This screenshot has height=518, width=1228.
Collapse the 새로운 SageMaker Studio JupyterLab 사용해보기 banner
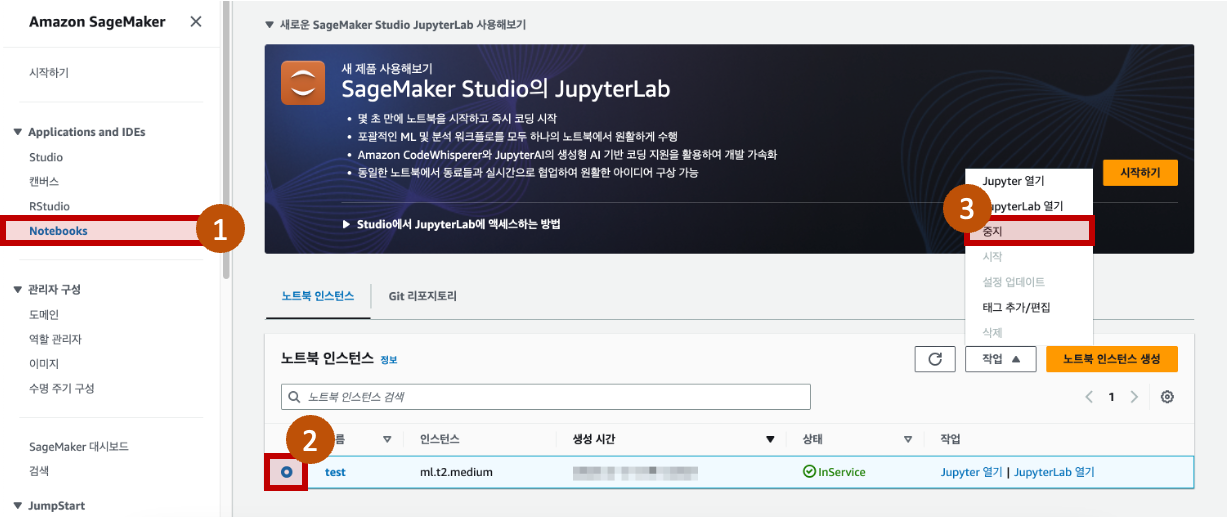tap(268, 24)
